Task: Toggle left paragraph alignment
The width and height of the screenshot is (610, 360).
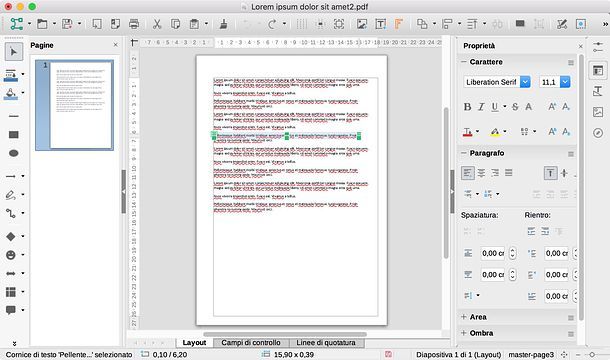Action: [468, 173]
